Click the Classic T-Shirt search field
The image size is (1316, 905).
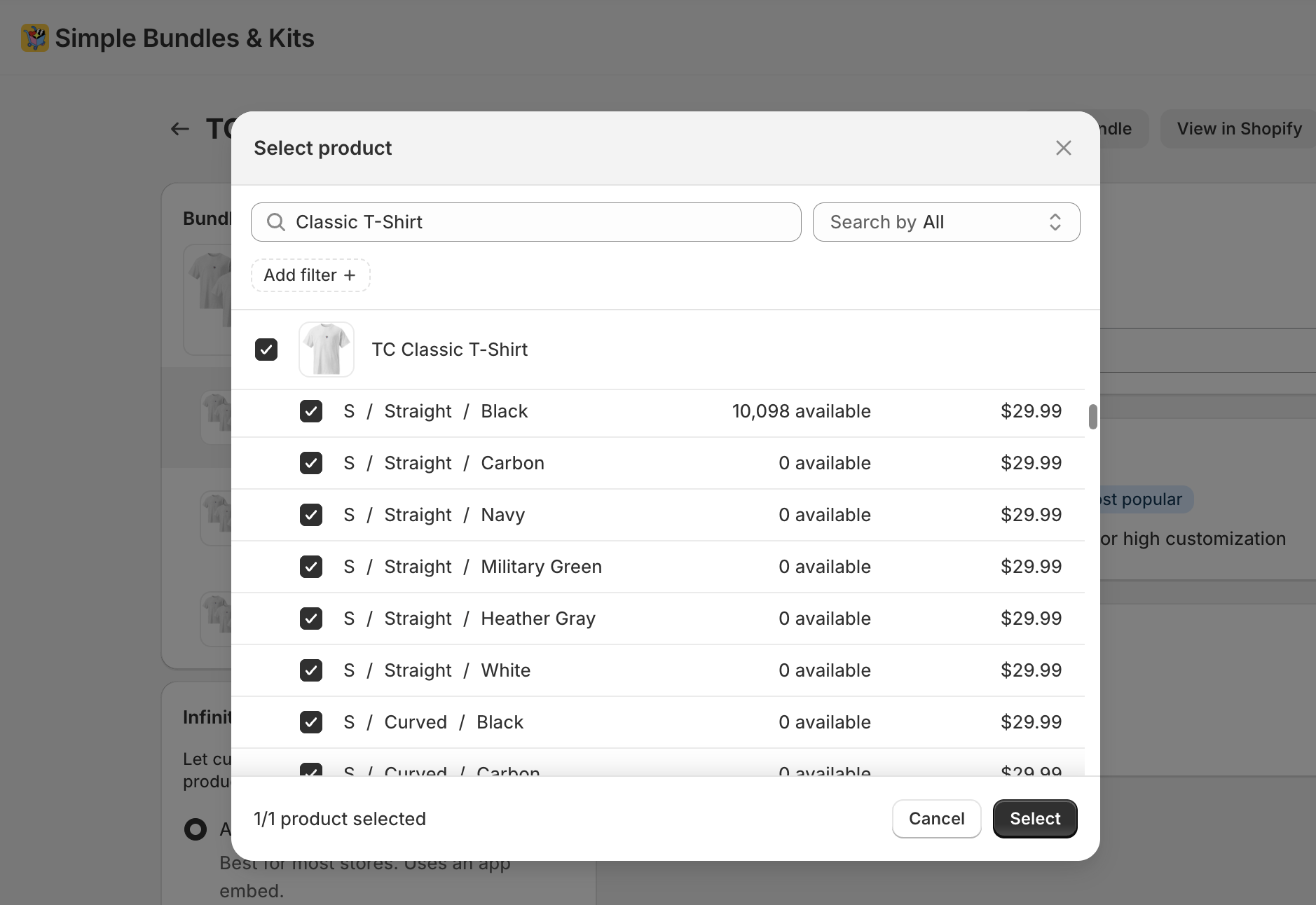[x=526, y=222]
